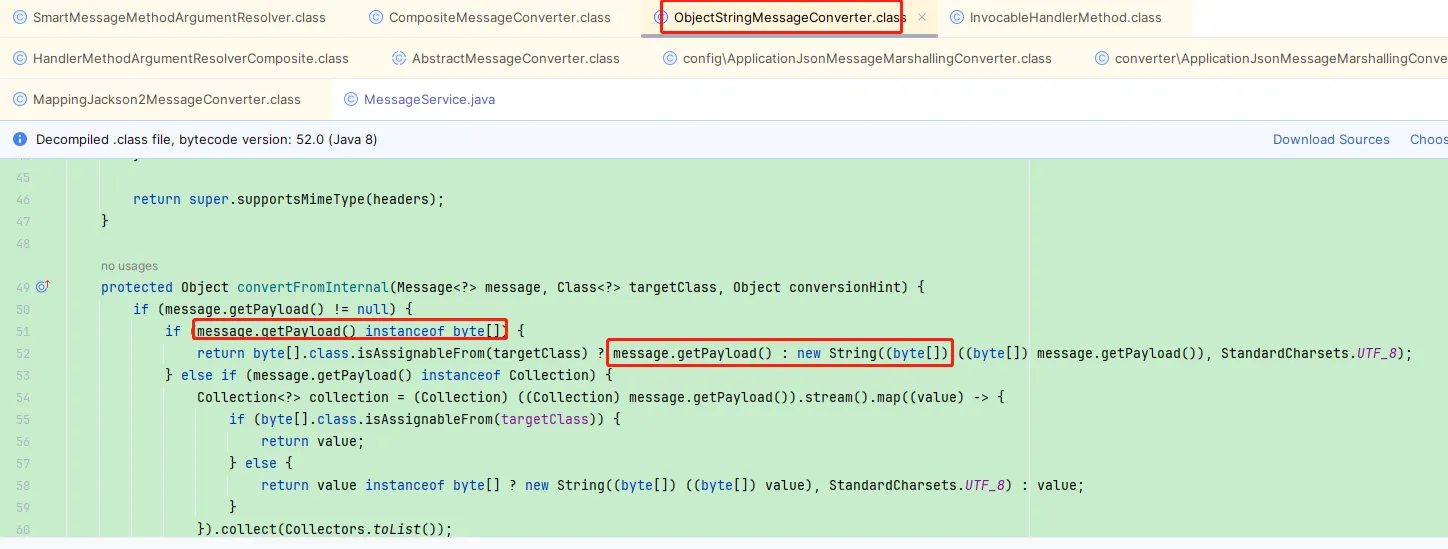The width and height of the screenshot is (1448, 549).
Task: Click line number 53 in the gutter
Action: tap(24, 375)
